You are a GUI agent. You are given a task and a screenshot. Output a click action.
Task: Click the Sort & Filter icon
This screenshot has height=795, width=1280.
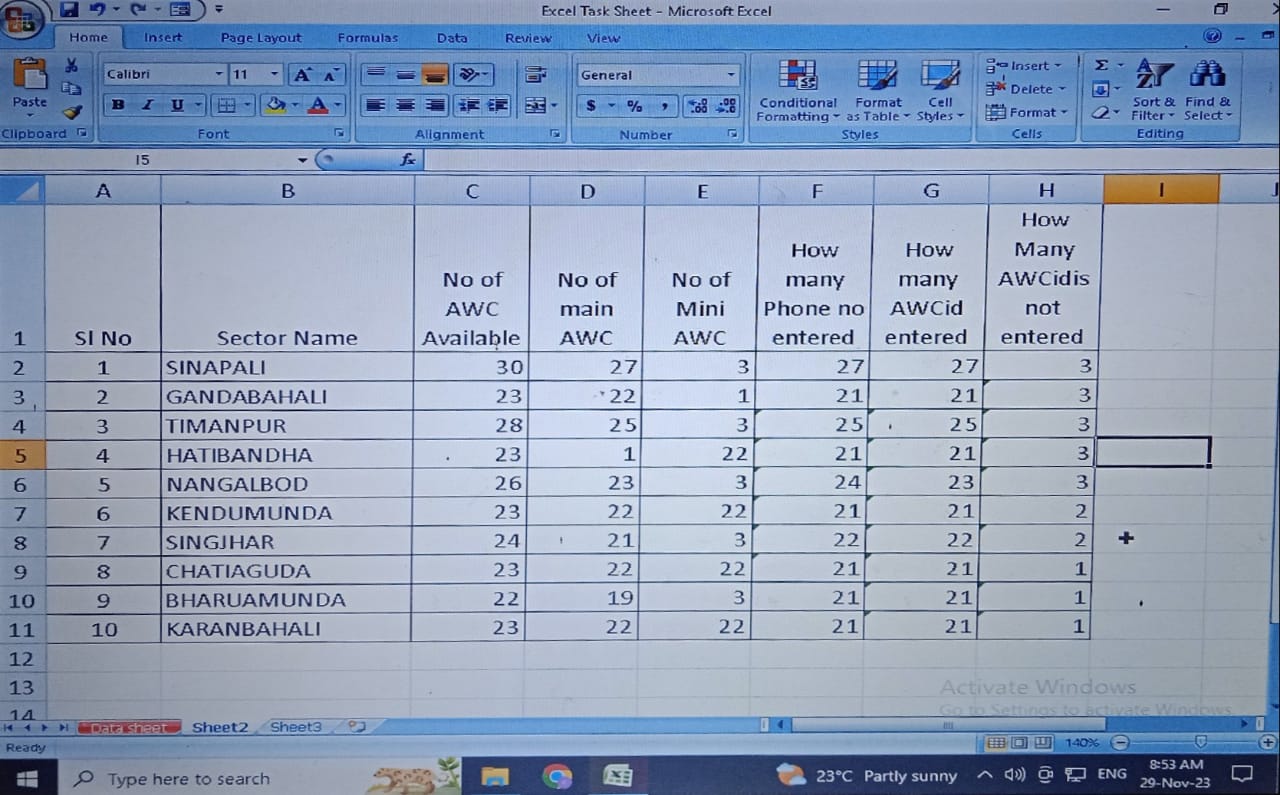coord(1153,90)
